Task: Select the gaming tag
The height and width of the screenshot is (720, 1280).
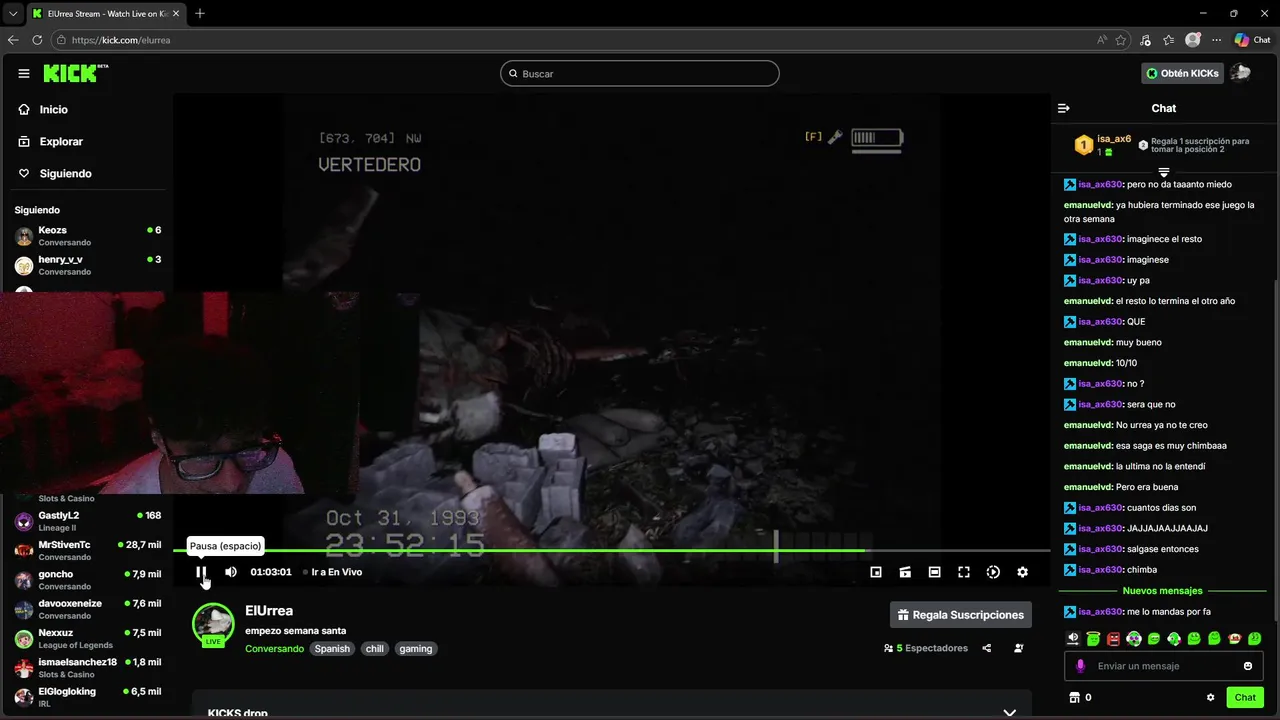Action: pyautogui.click(x=416, y=648)
